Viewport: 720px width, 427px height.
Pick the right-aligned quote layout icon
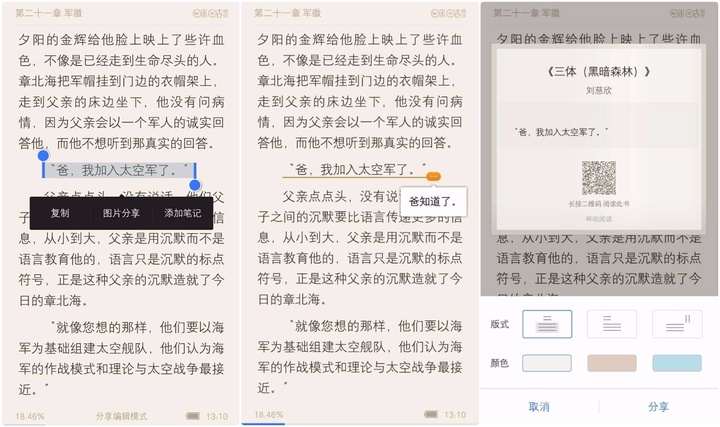(677, 324)
